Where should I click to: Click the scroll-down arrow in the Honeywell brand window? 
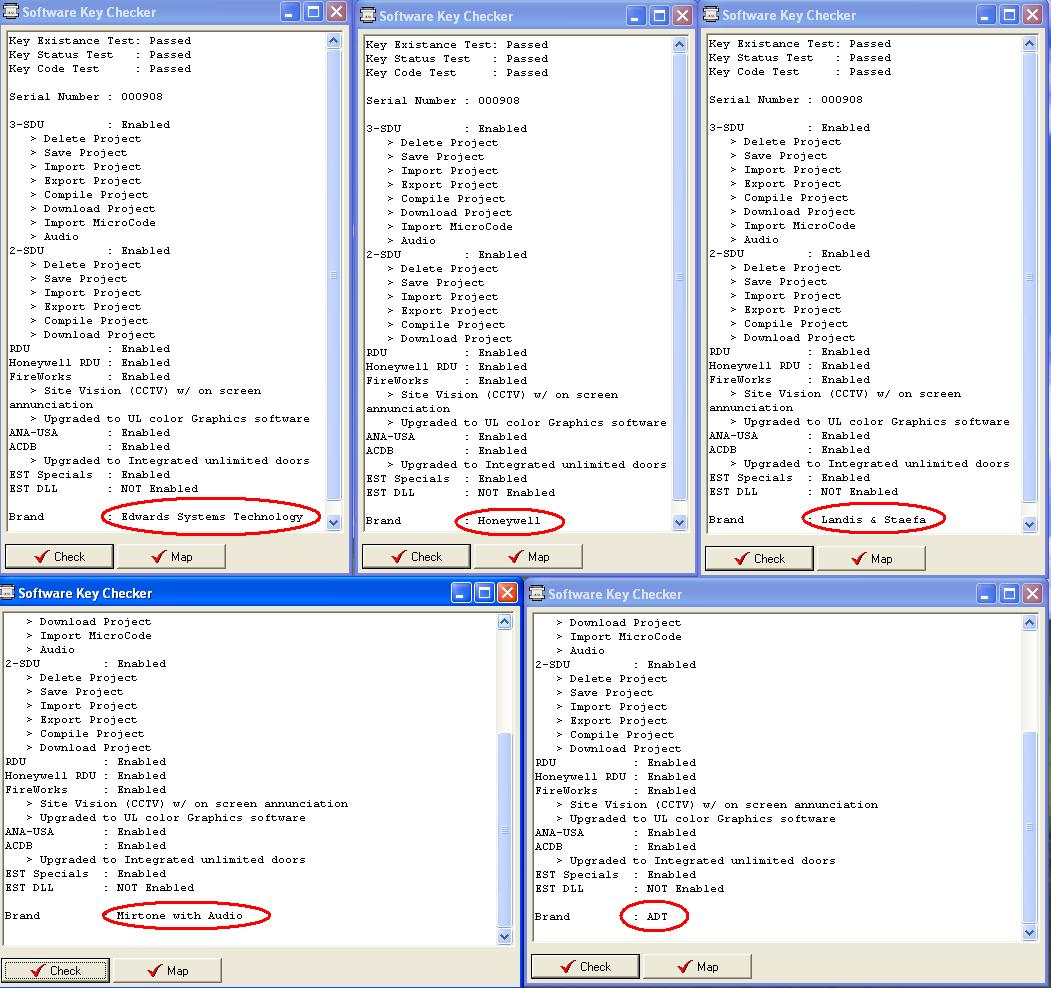[680, 523]
